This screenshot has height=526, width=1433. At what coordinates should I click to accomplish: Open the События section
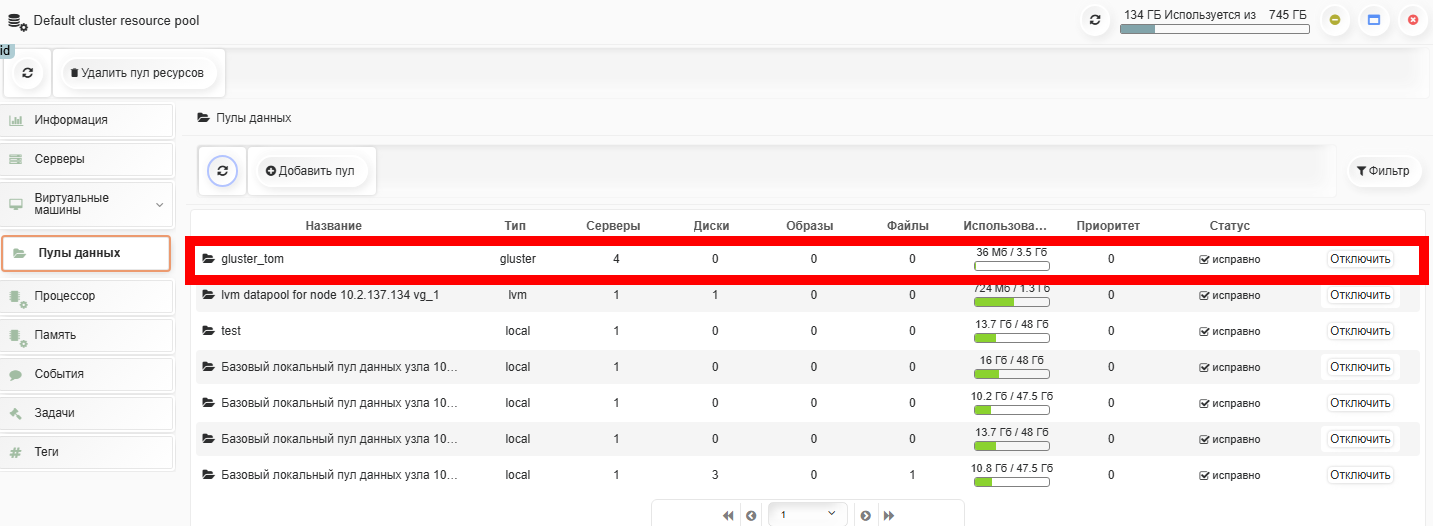87,374
